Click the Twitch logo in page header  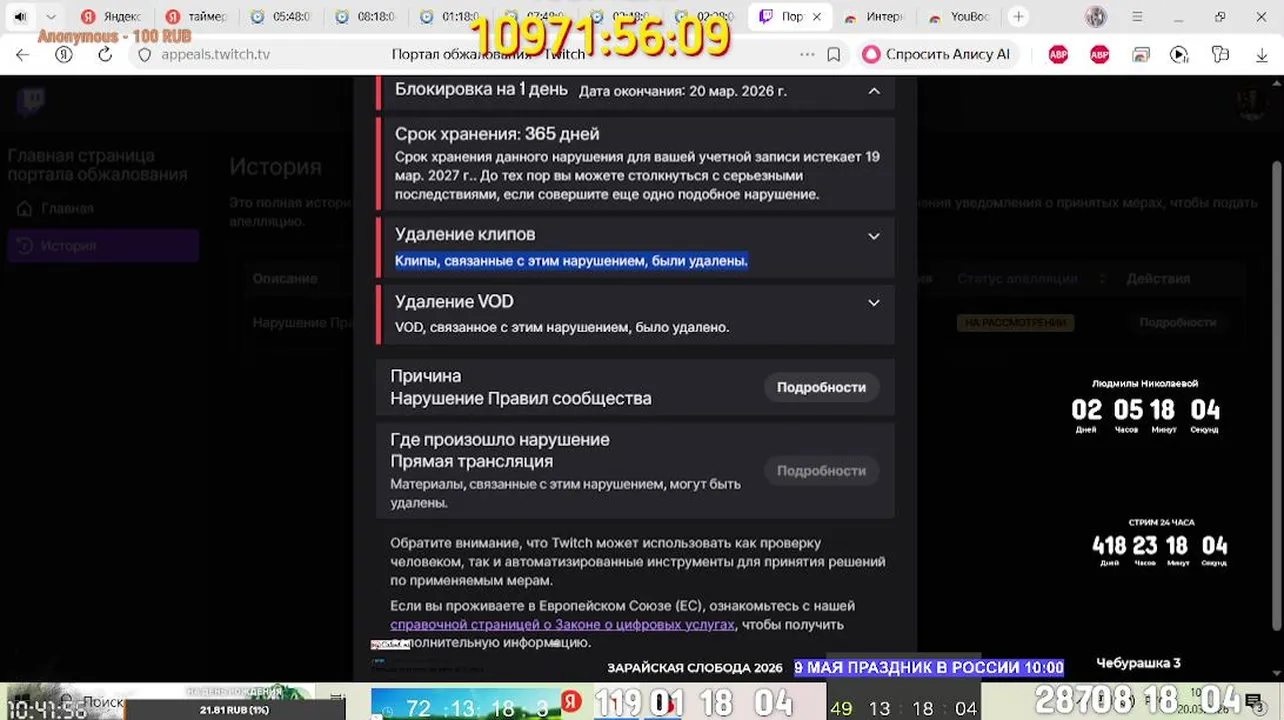click(x=31, y=100)
